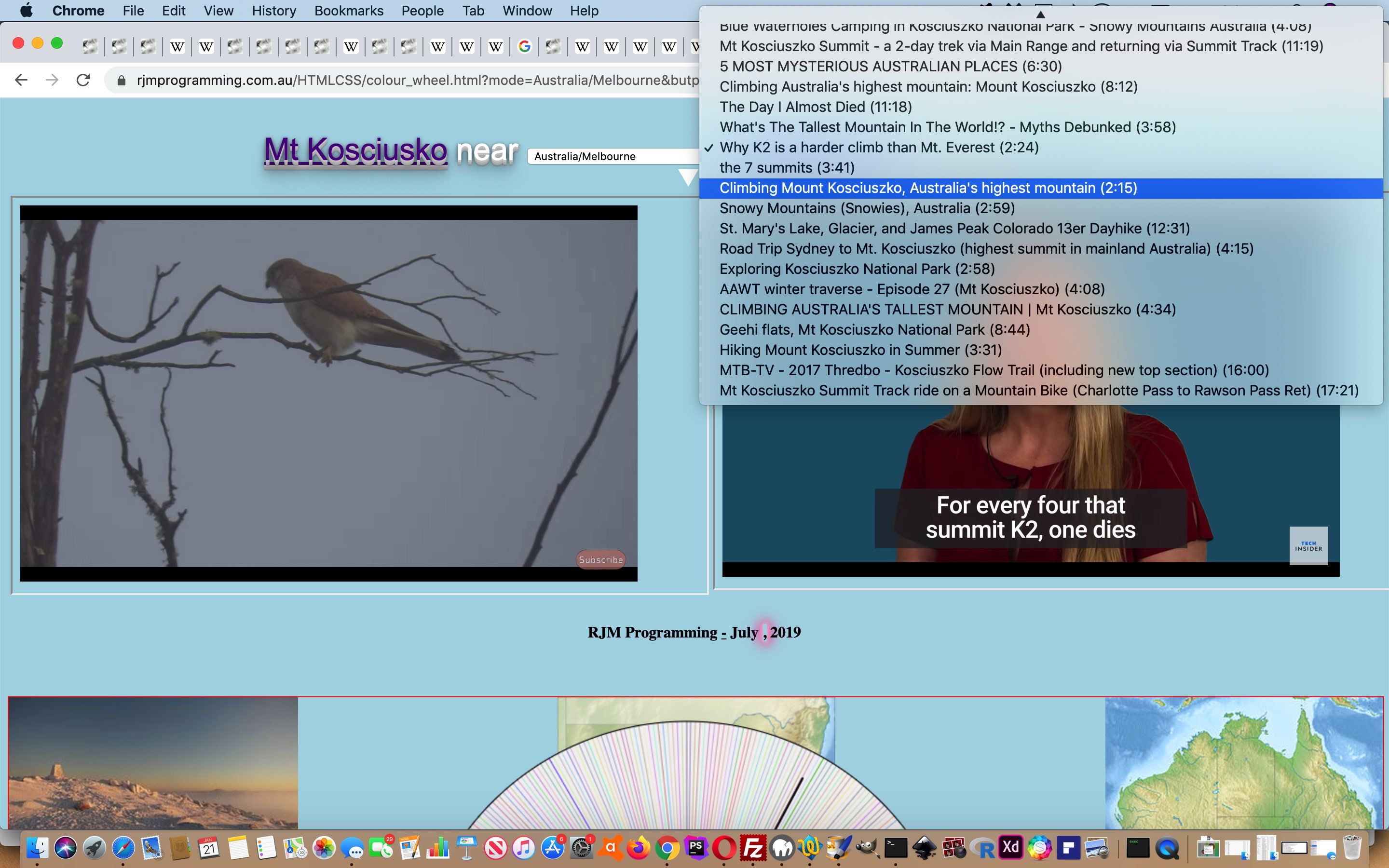
Task: Open Adobe XD in the dock
Action: pos(1011,847)
